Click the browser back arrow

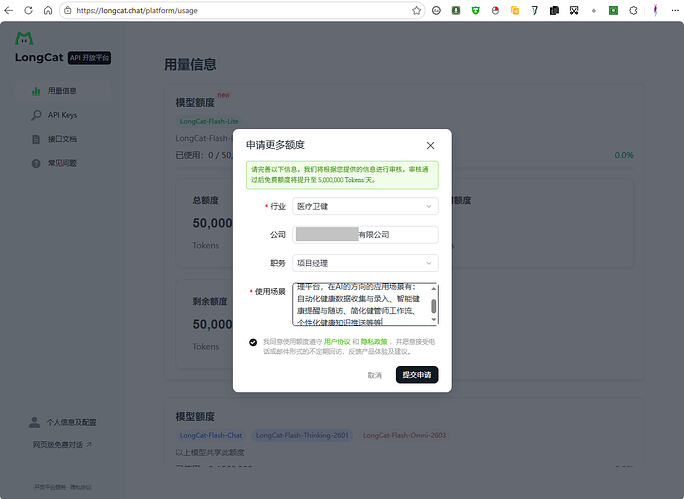point(9,10)
